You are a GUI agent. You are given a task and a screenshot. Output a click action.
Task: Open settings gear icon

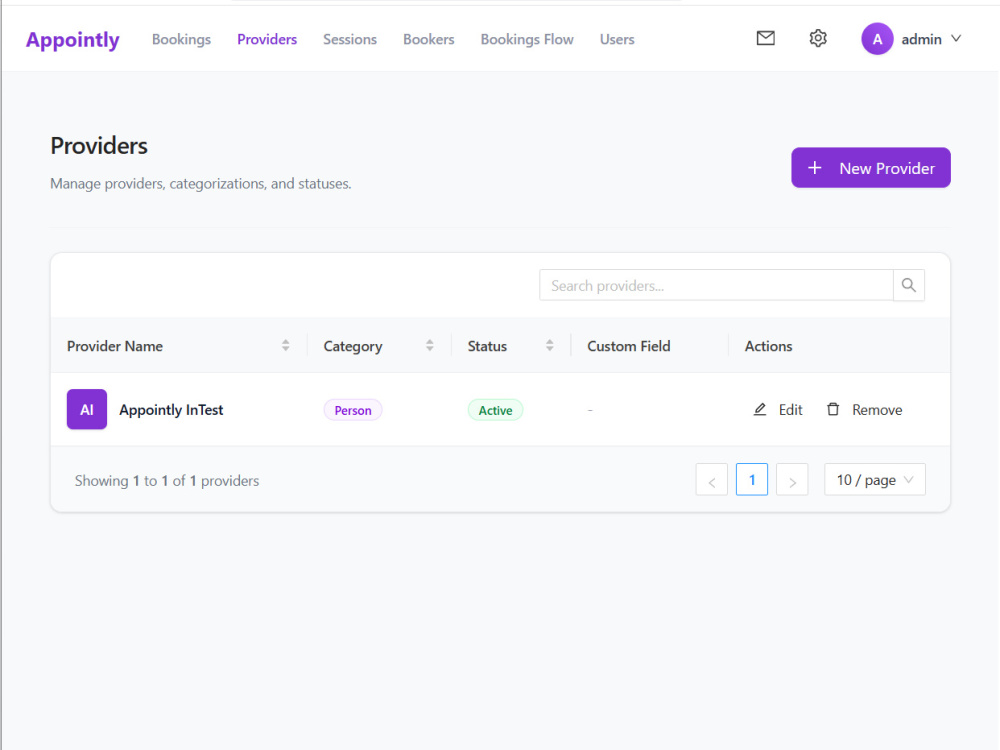tap(818, 38)
